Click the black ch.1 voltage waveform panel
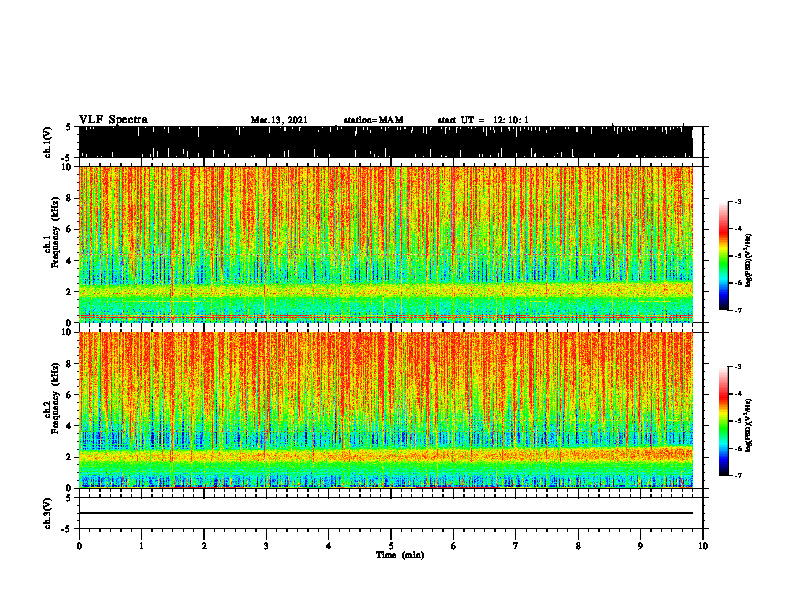The image size is (792, 612). (386, 142)
